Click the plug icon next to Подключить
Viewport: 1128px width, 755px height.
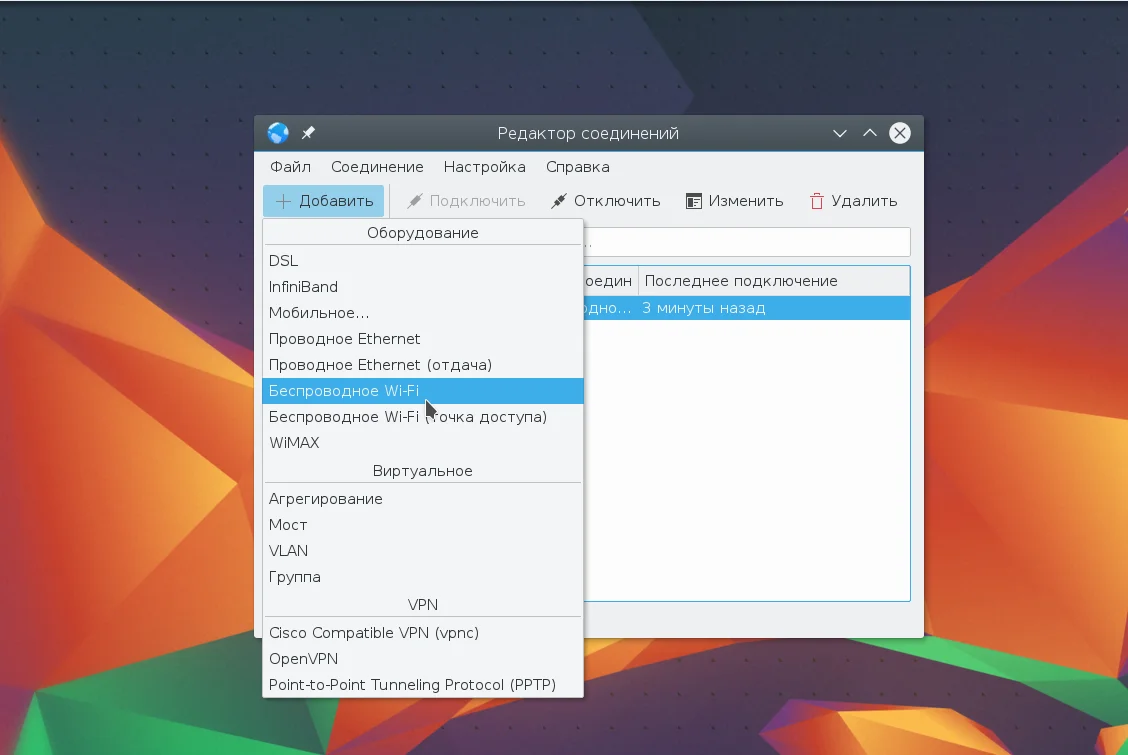414,201
